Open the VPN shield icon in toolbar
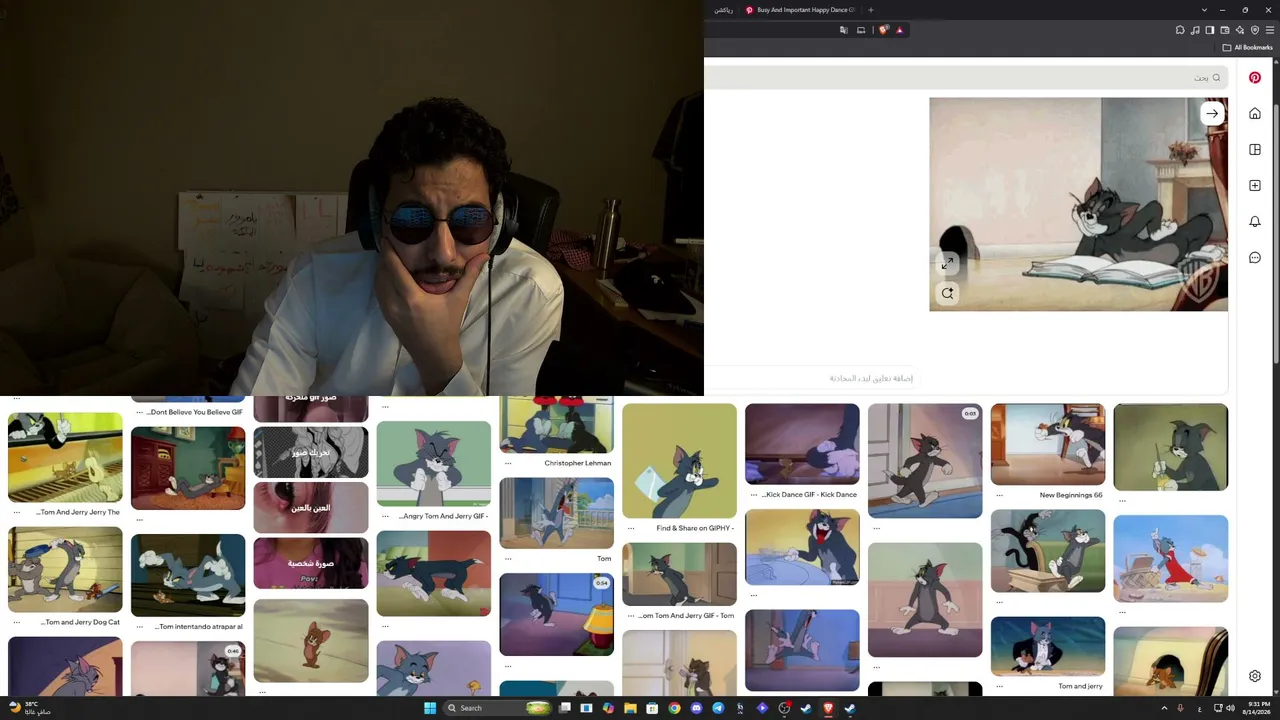1280x720 pixels. point(1255,30)
